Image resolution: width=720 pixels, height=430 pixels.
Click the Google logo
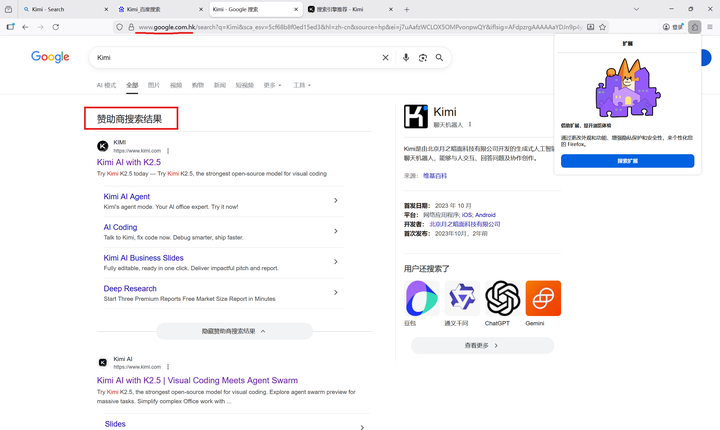50,57
